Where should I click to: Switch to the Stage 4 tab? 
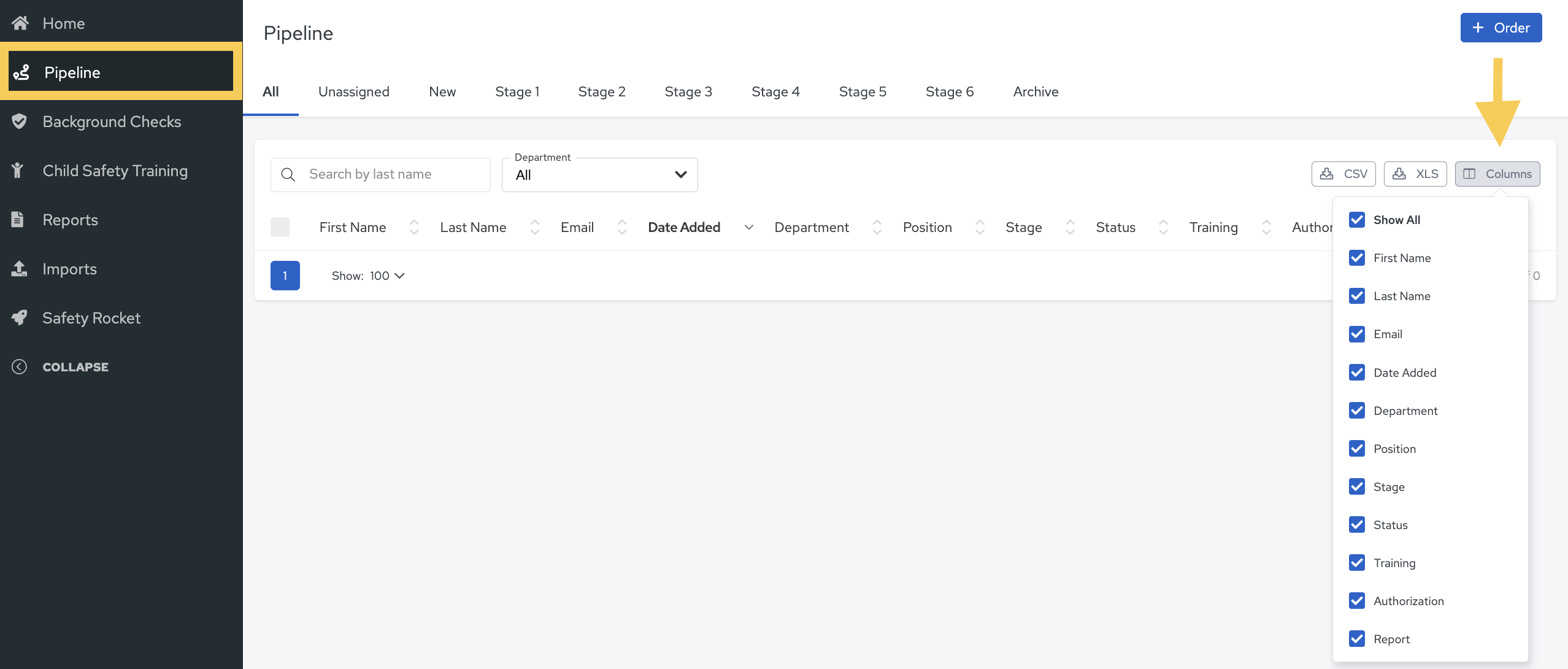[775, 92]
